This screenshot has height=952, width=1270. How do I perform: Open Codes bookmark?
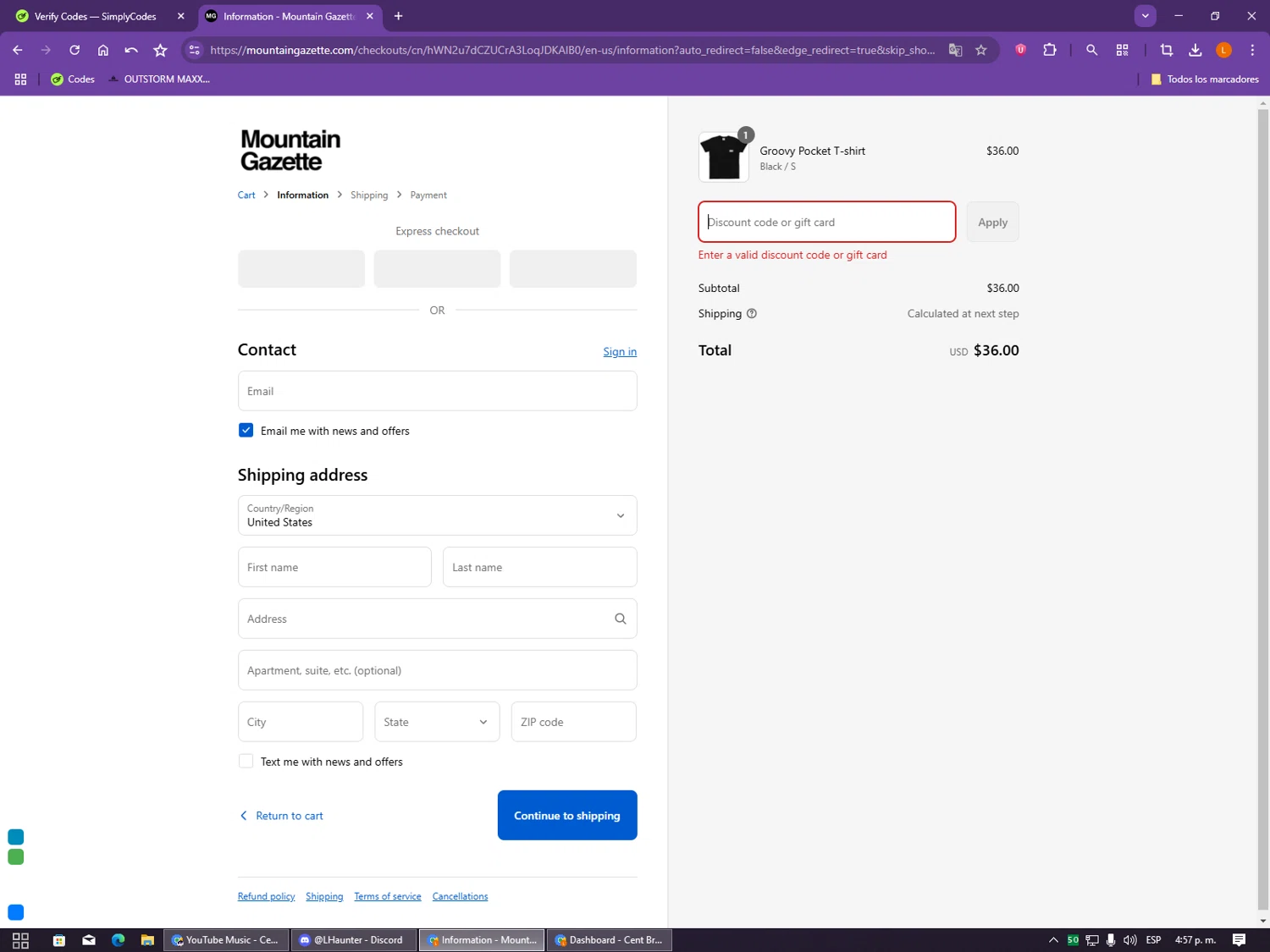pyautogui.click(x=73, y=79)
